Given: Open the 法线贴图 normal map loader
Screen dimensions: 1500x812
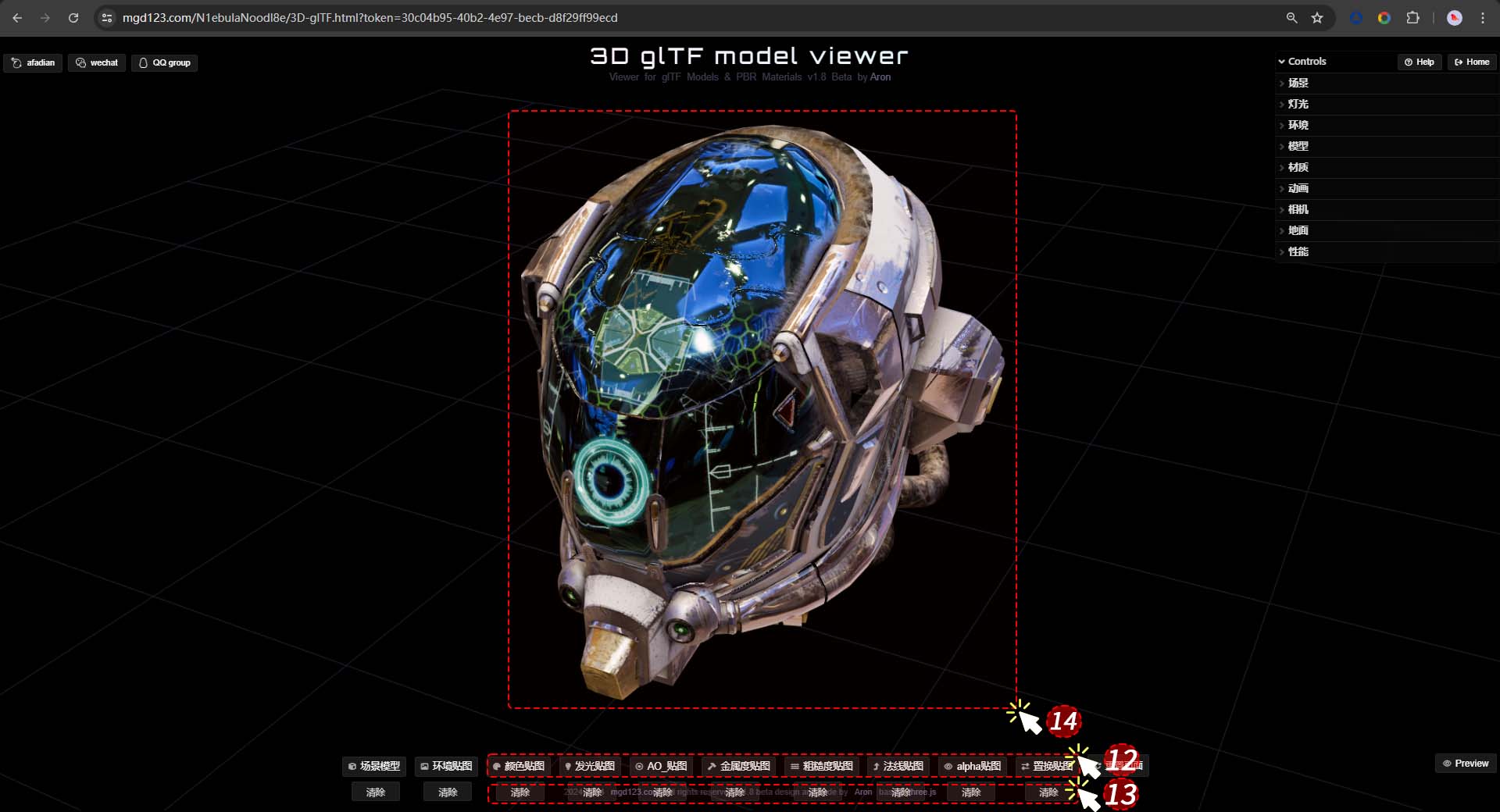Looking at the screenshot, I should [x=898, y=766].
